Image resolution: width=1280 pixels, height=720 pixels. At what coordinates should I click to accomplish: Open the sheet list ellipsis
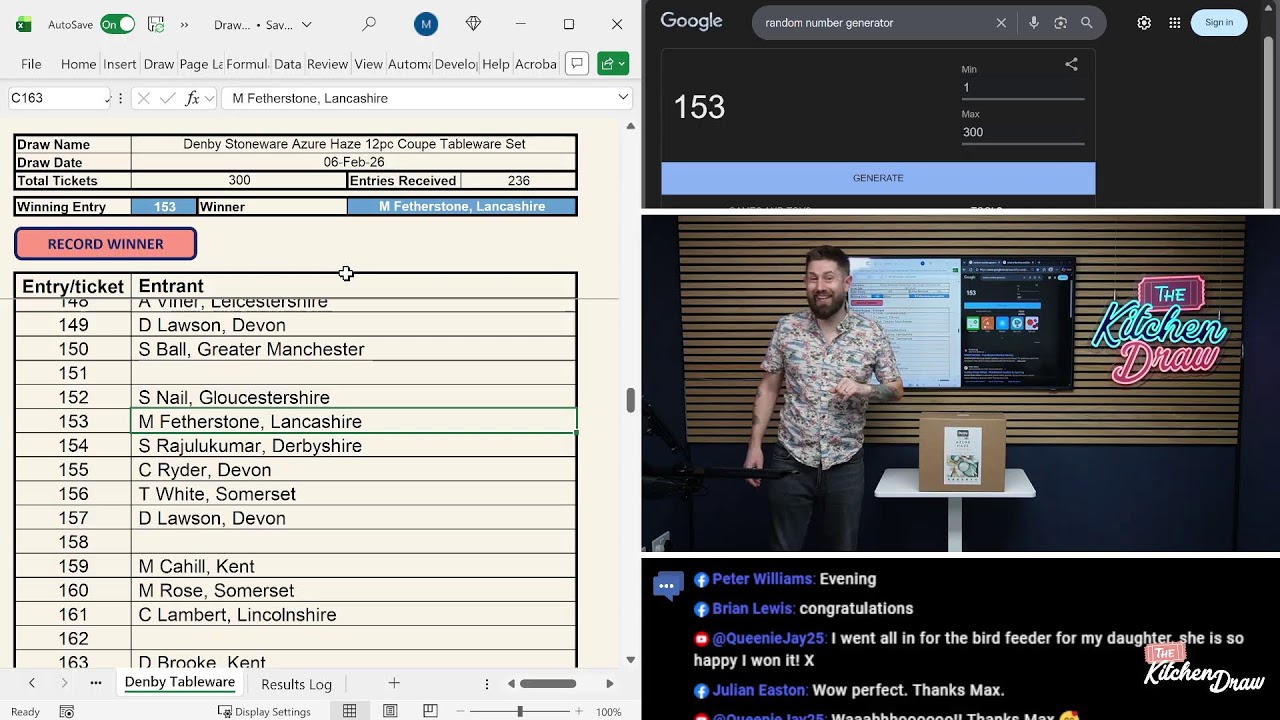coord(96,683)
